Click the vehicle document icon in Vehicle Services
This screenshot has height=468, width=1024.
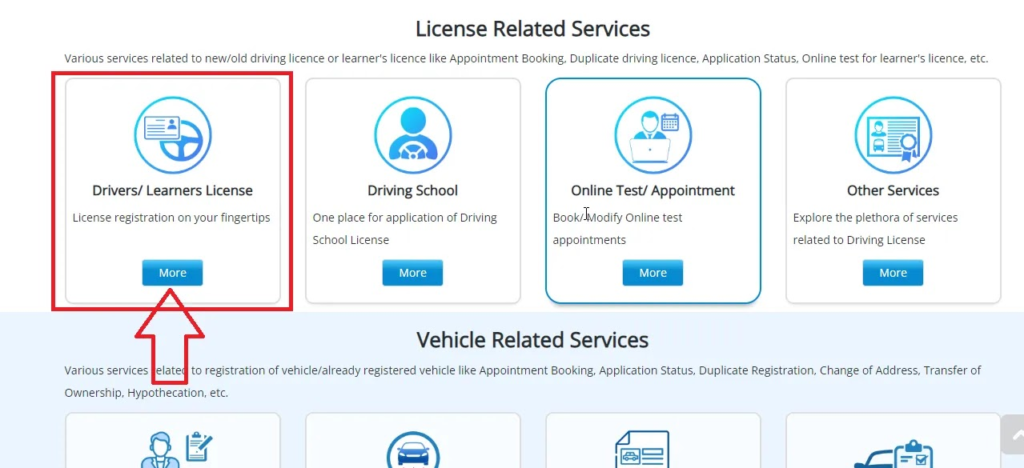pos(642,448)
